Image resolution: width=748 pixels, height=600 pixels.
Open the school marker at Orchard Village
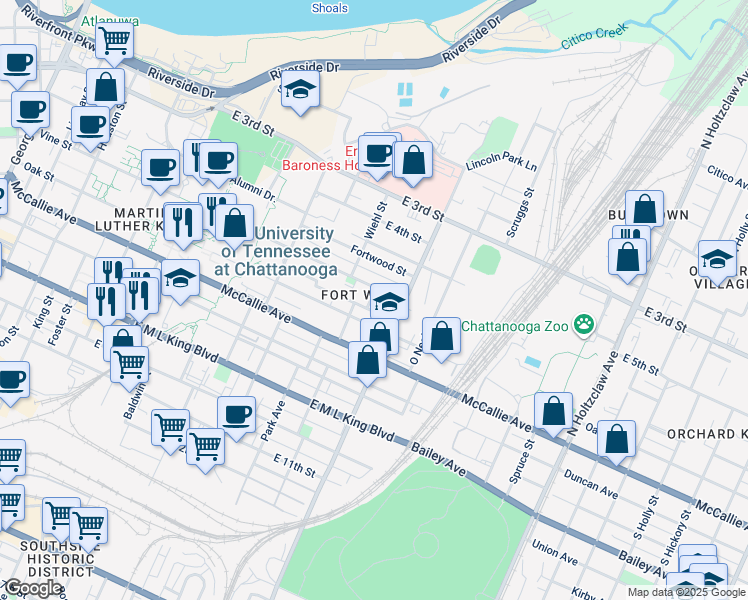click(717, 259)
